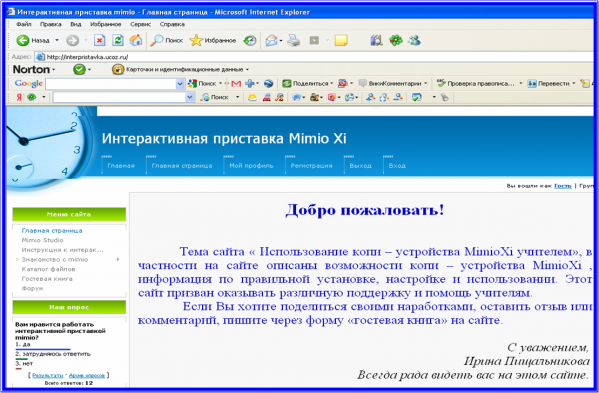Click the Norton green checkmark status icon
Image resolution: width=599 pixels, height=393 pixels.
(79, 70)
